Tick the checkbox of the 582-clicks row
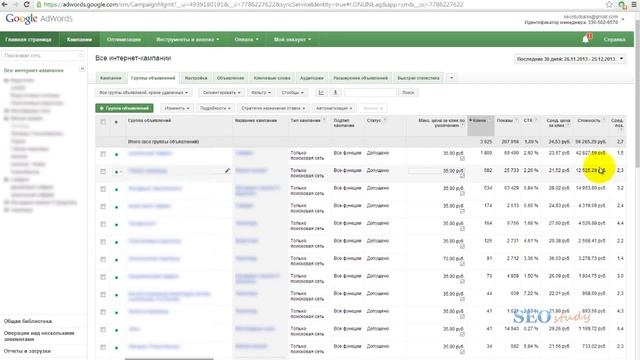 pyautogui.click(x=103, y=171)
